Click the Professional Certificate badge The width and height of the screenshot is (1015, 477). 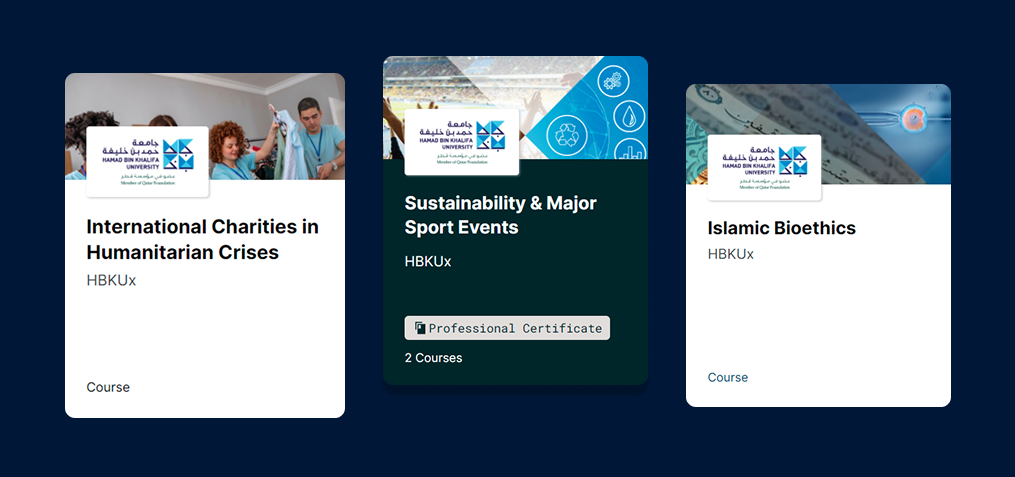click(x=507, y=328)
